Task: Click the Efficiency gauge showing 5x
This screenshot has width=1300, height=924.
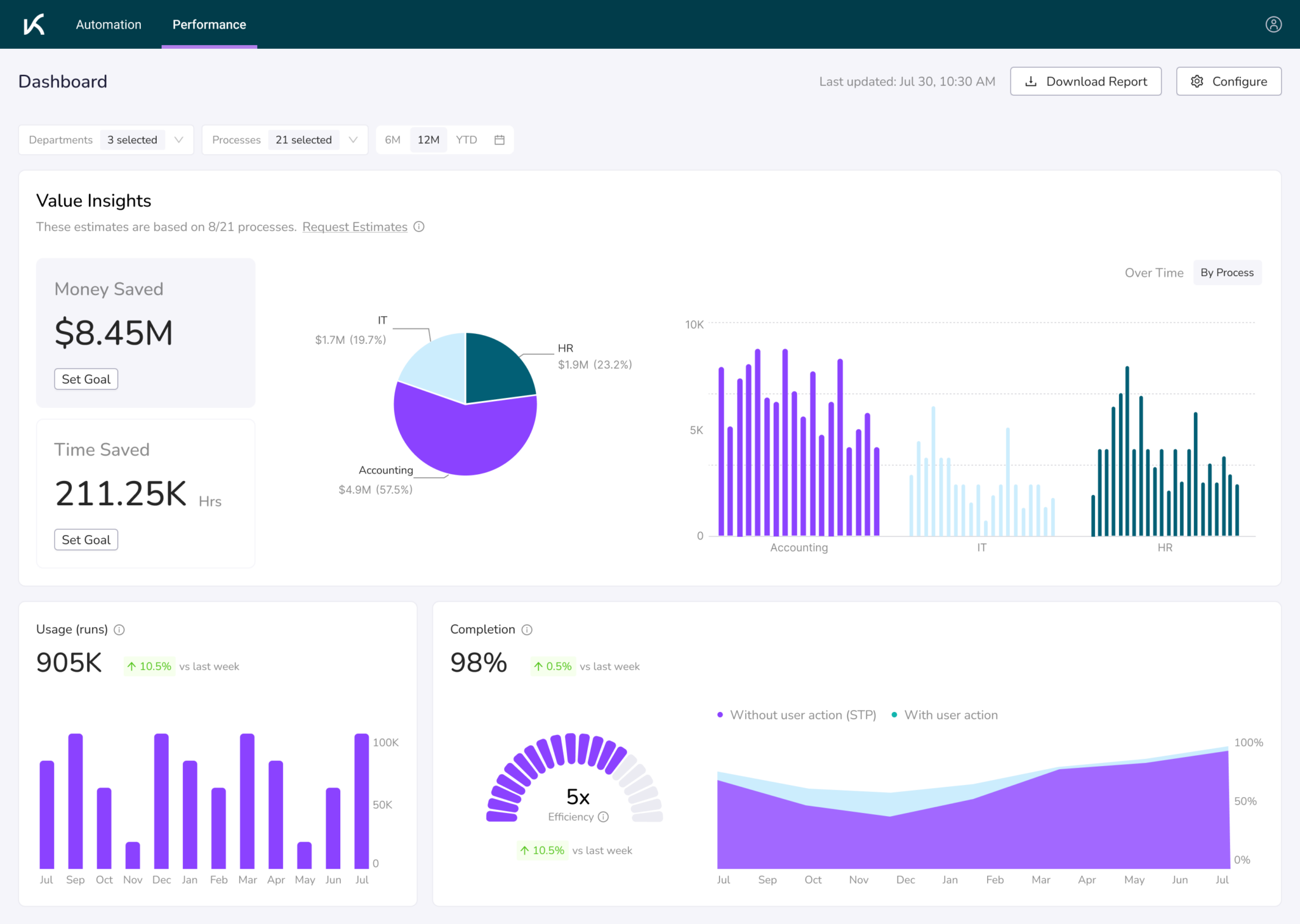Action: tap(576, 796)
